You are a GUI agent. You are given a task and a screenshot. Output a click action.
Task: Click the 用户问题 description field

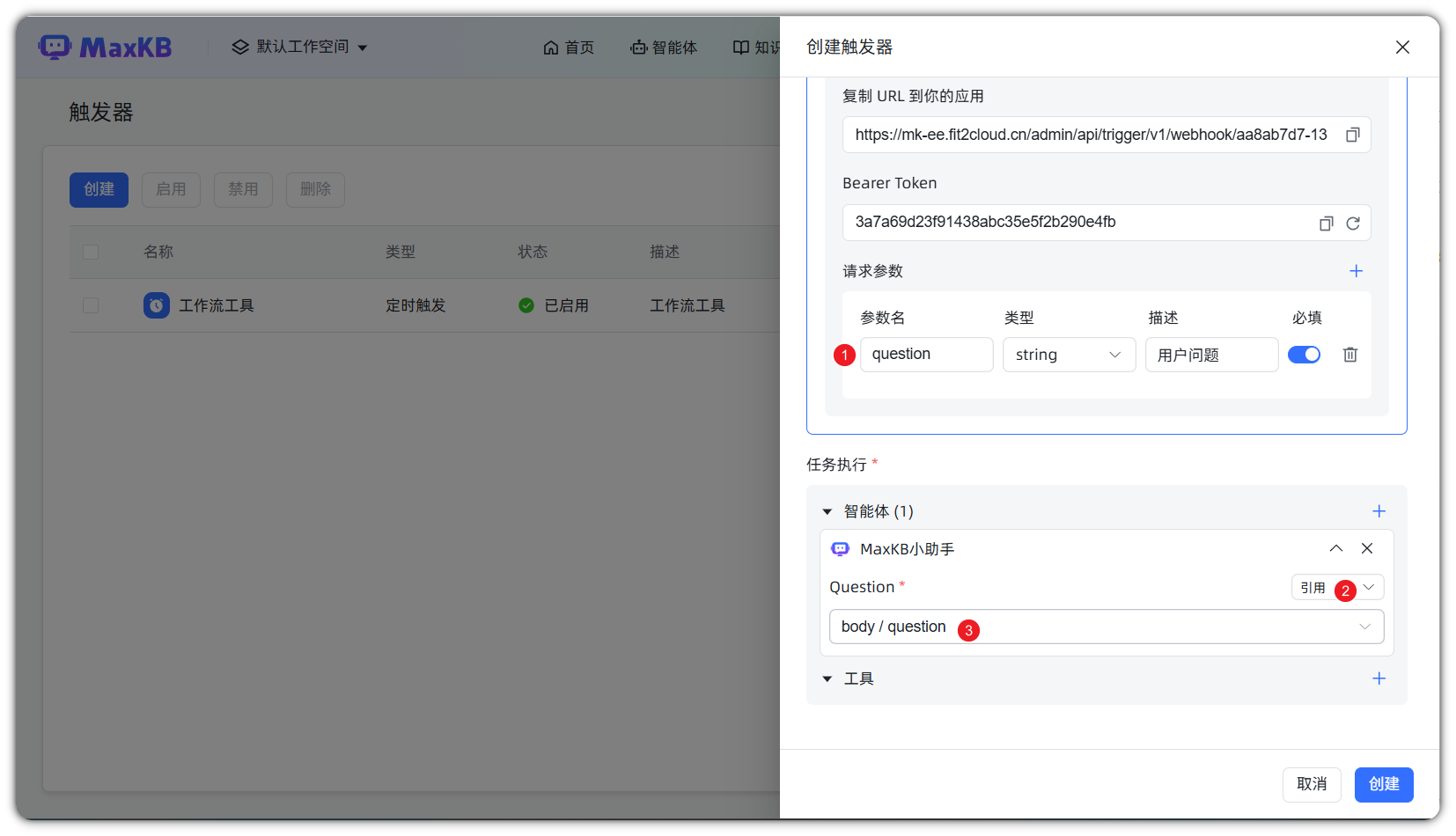(x=1211, y=355)
